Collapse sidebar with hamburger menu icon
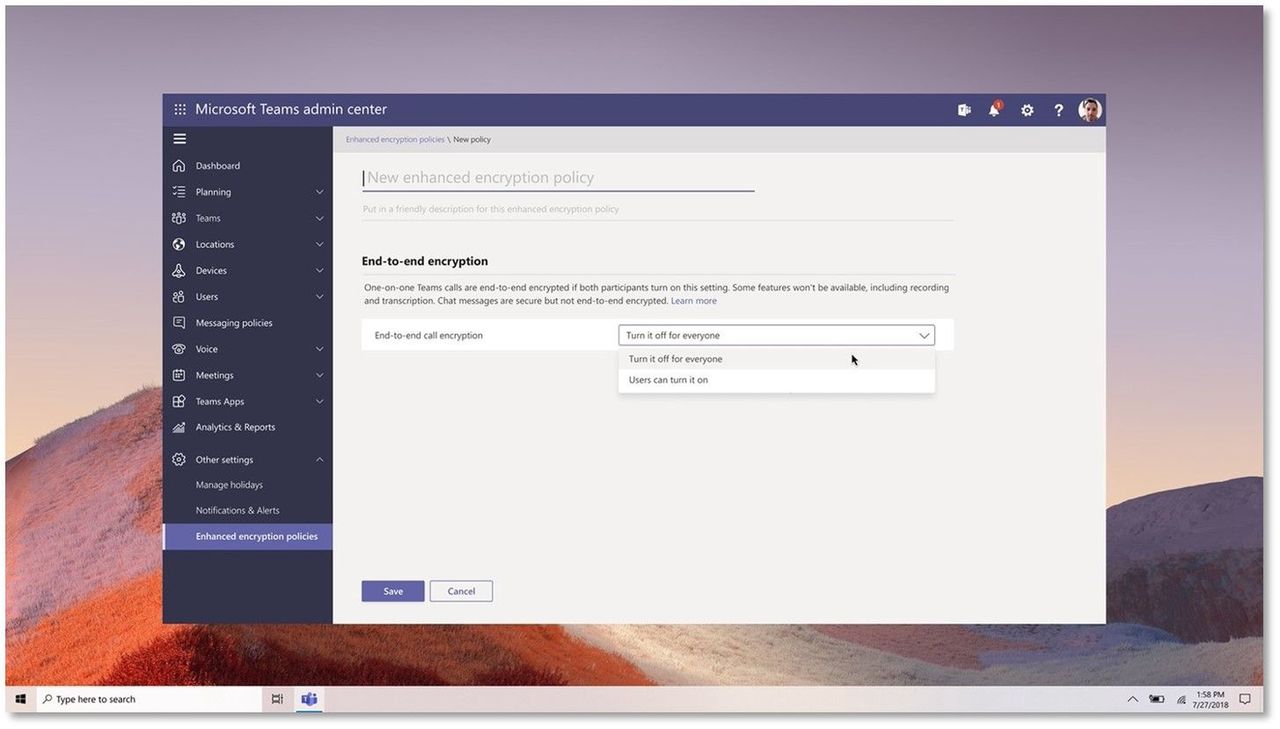 click(180, 139)
